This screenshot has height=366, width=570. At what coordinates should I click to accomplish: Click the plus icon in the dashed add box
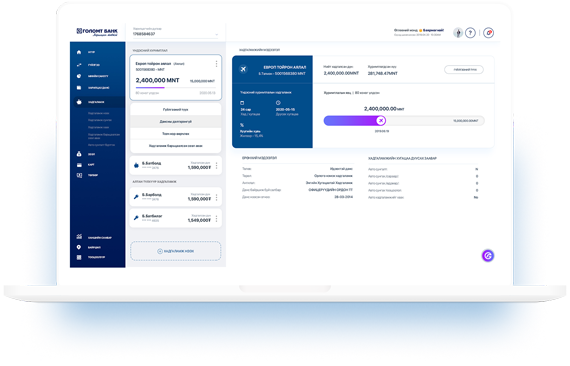[x=160, y=251]
